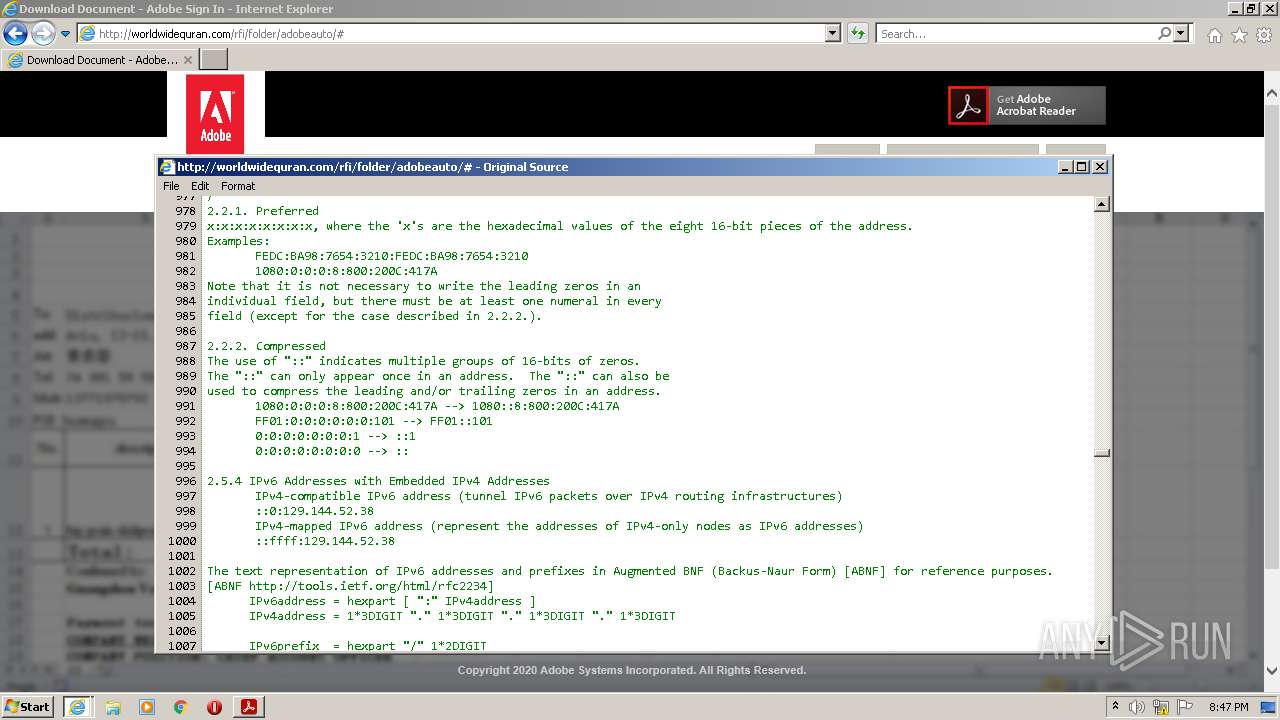Click the source viewer scrollbar thumb
Screen dimensions: 1280x720
click(x=1102, y=453)
